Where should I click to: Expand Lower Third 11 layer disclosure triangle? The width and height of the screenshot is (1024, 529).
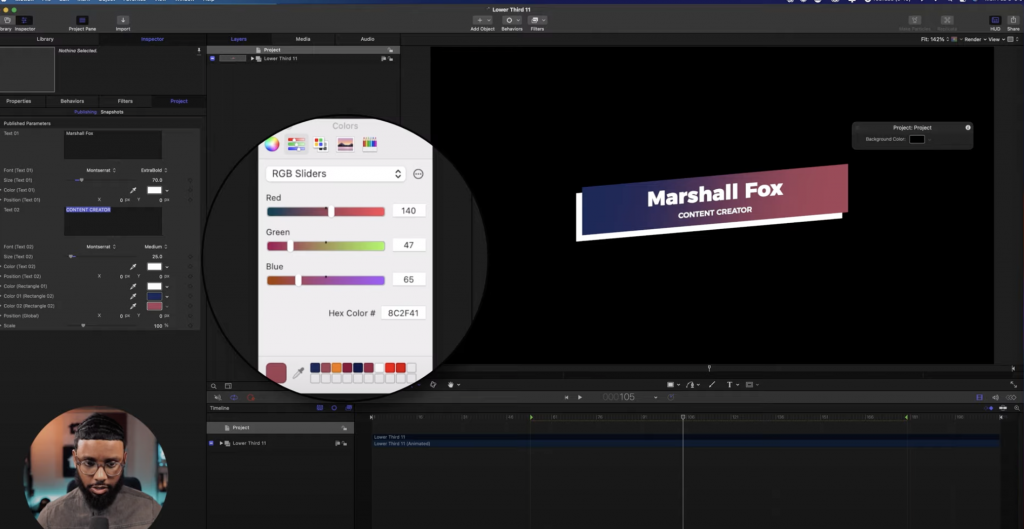tap(252, 58)
